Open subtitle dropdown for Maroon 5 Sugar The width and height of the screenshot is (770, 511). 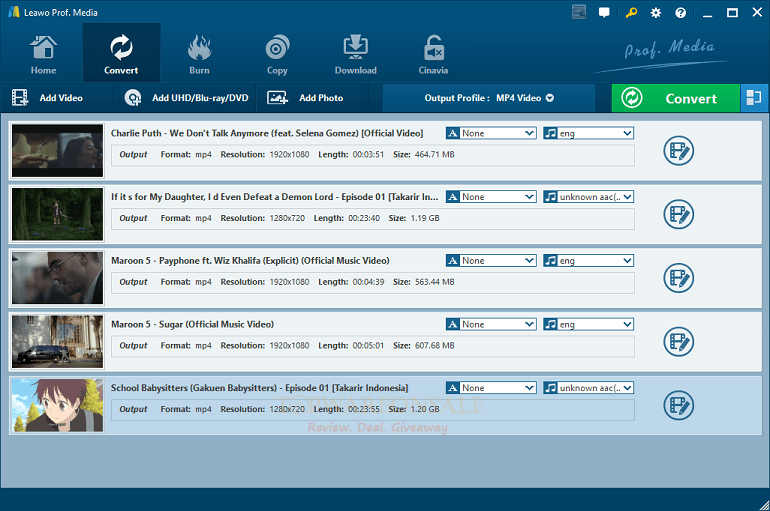coord(491,324)
